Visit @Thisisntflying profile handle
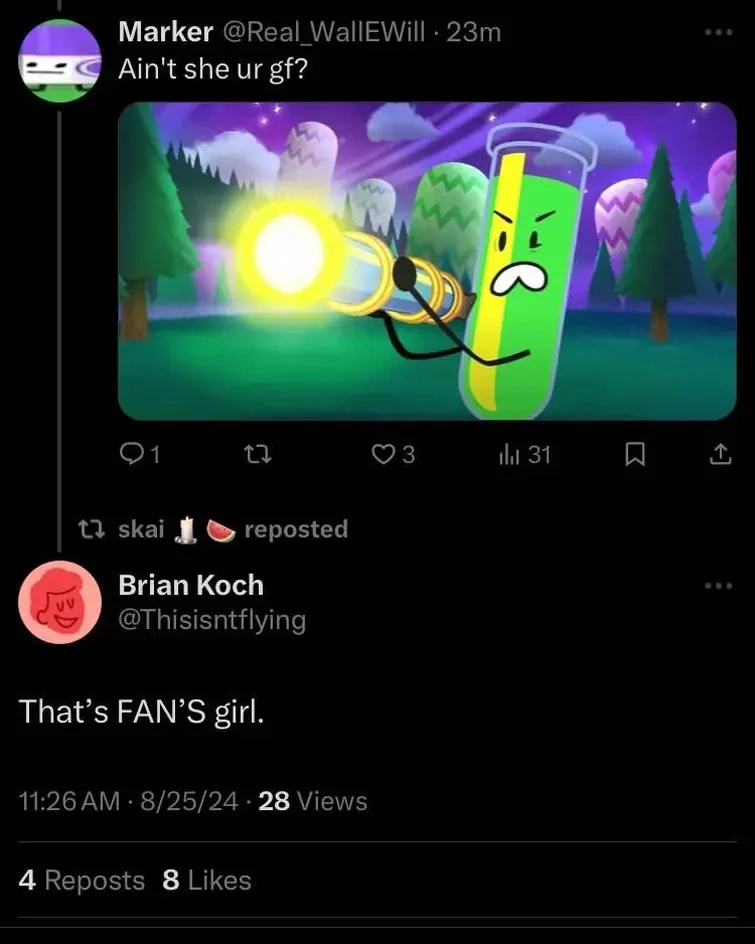755x944 pixels. click(212, 620)
